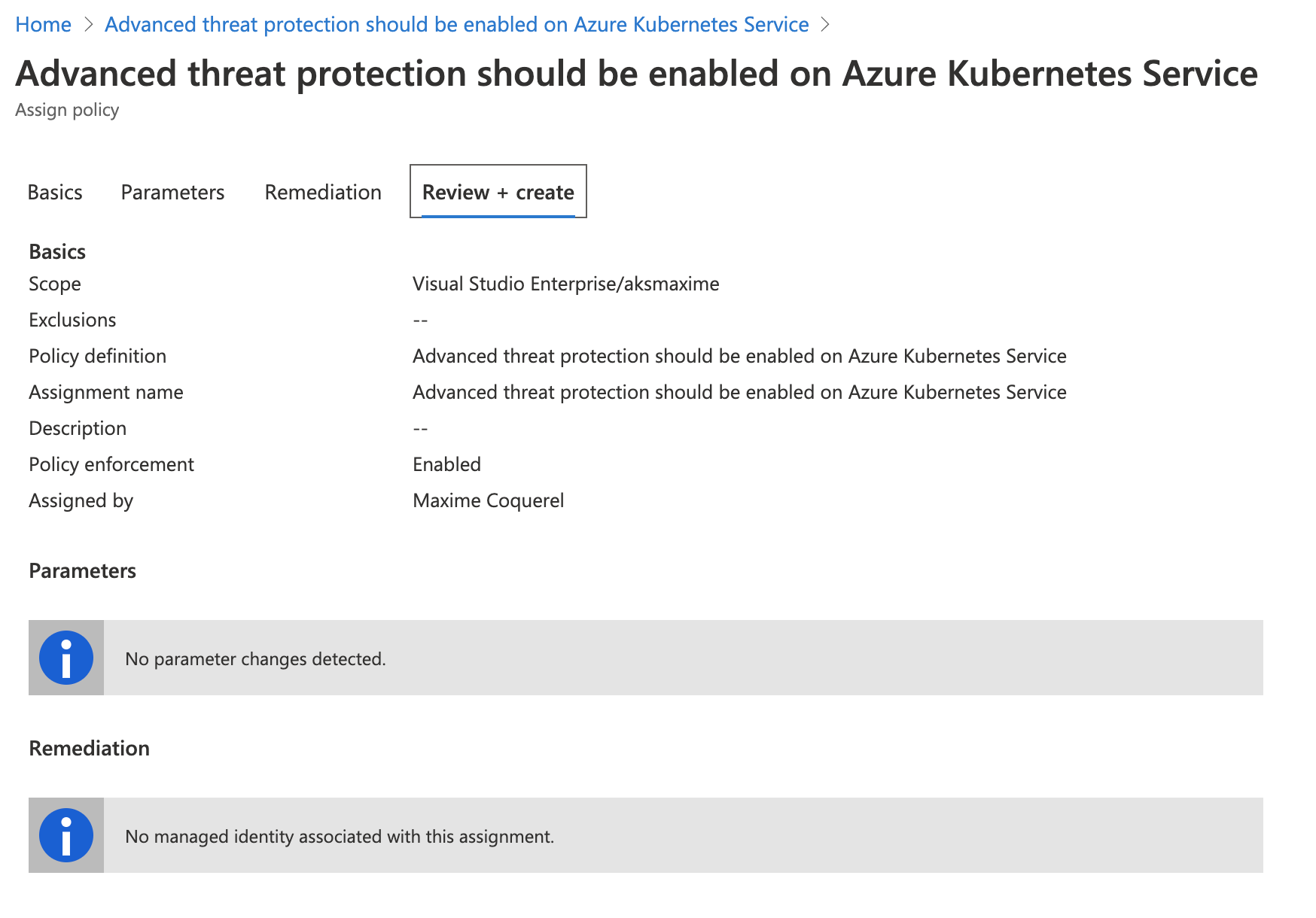Click the chevron after the policy breadcrumb

[826, 24]
